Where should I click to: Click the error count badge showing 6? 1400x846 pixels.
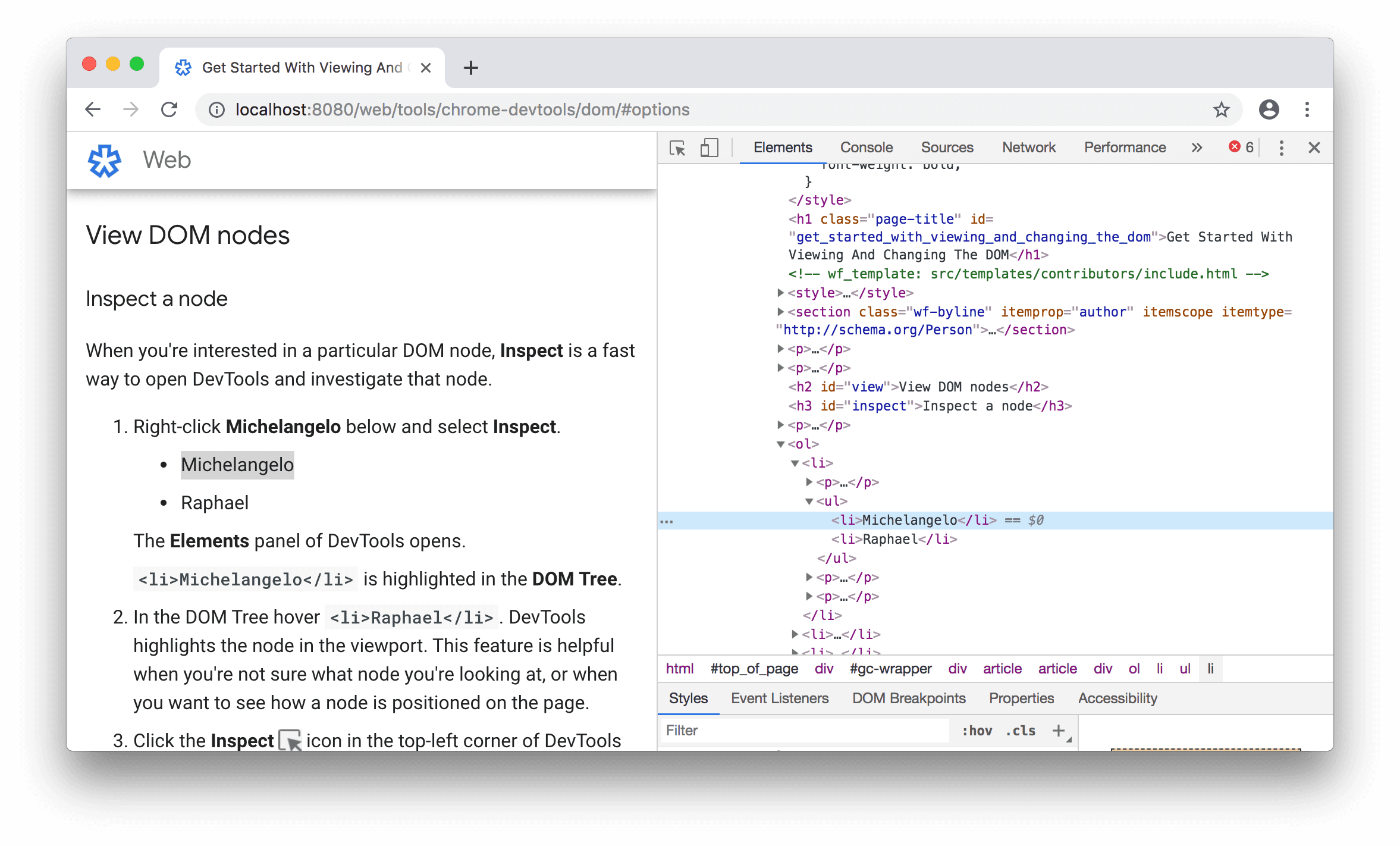(x=1241, y=147)
